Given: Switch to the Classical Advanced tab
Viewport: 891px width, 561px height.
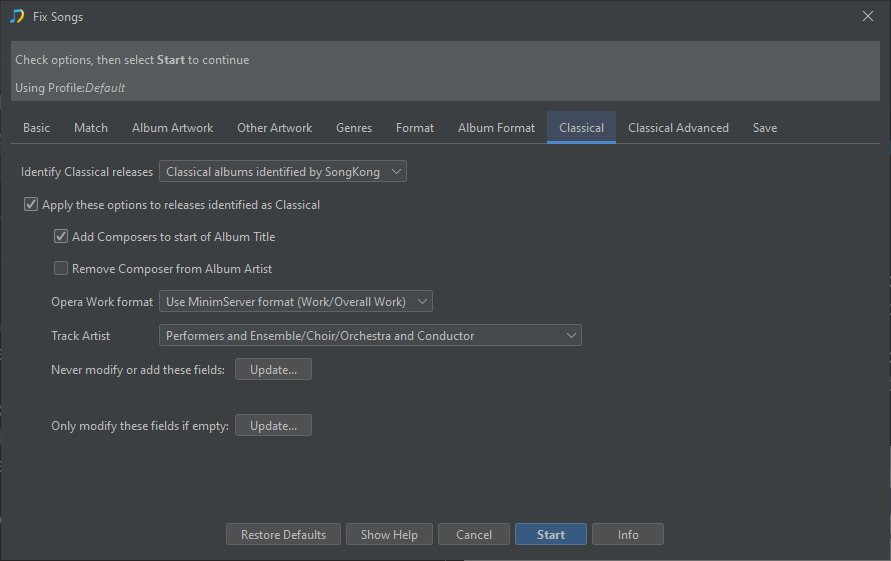Looking at the screenshot, I should pyautogui.click(x=678, y=128).
